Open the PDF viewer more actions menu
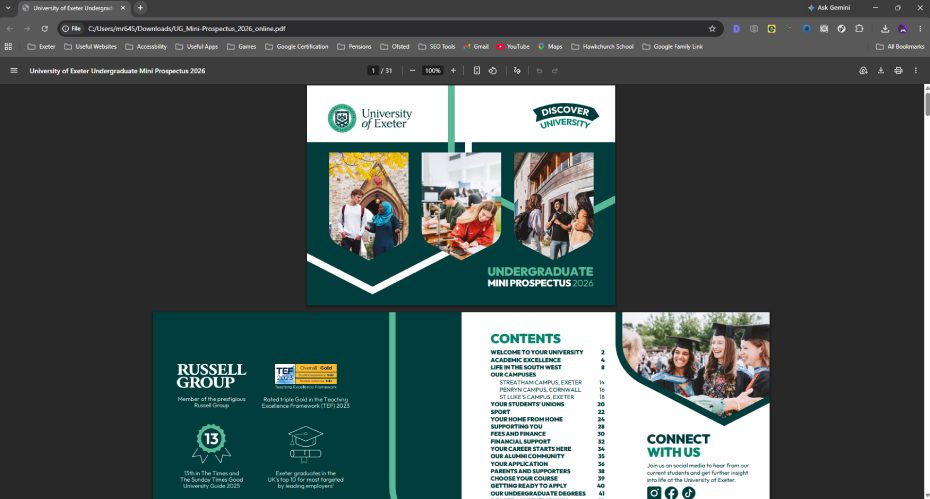Viewport: 930px width, 499px height. point(916,71)
